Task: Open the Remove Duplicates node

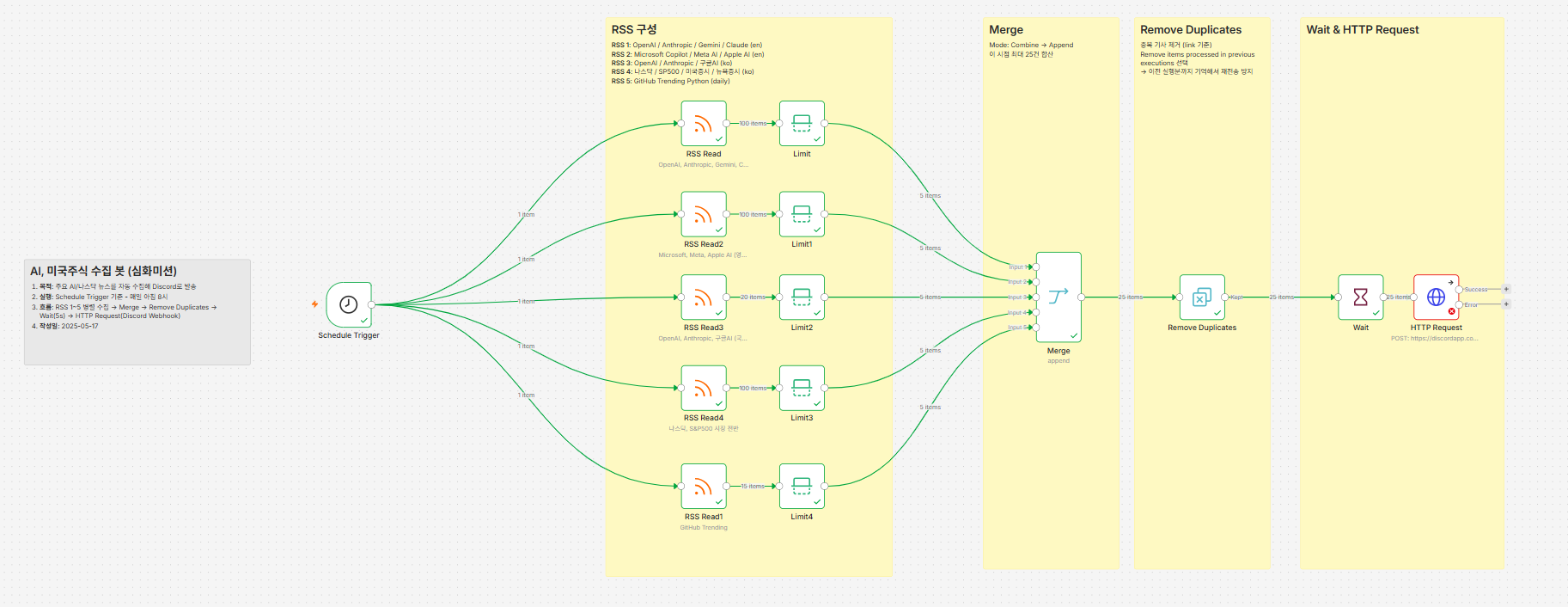Action: coord(1202,297)
